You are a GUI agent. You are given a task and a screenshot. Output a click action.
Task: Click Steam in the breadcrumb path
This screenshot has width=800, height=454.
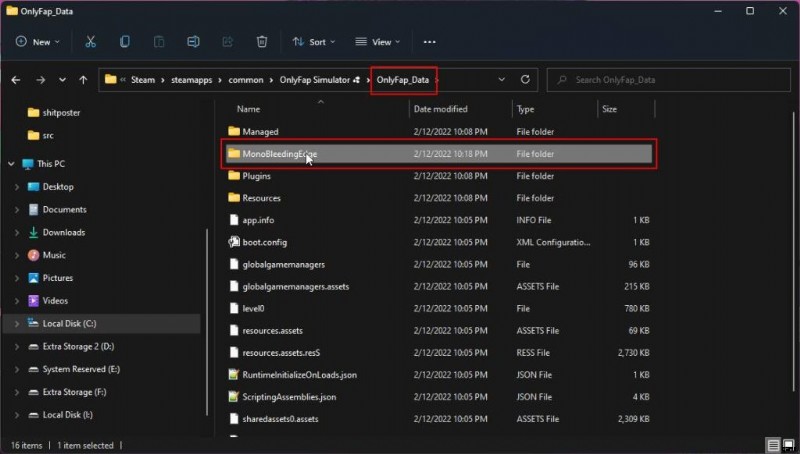click(143, 80)
